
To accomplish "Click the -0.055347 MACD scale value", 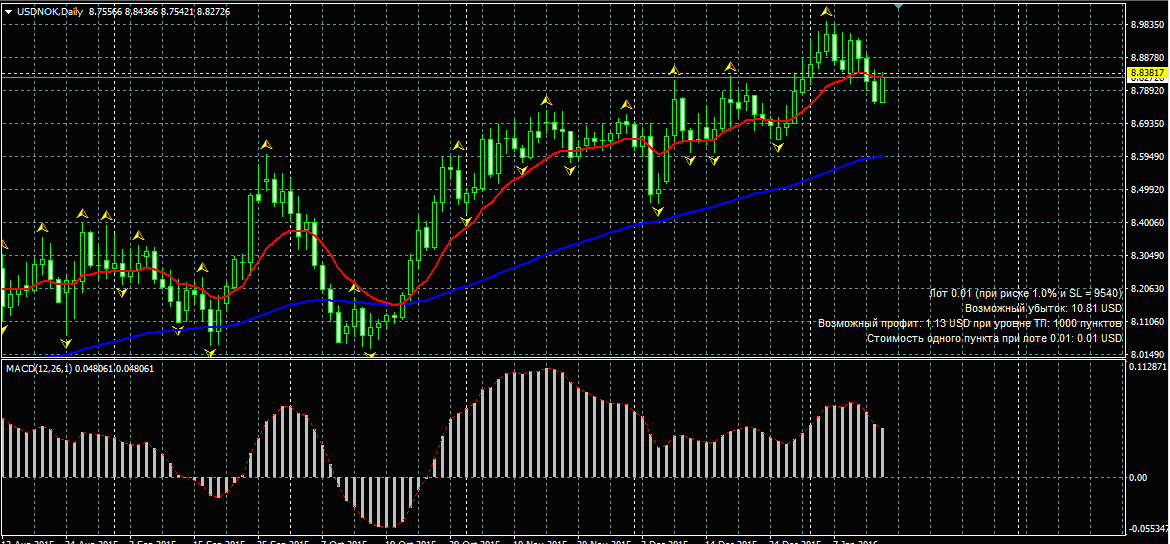I will pos(1149,528).
